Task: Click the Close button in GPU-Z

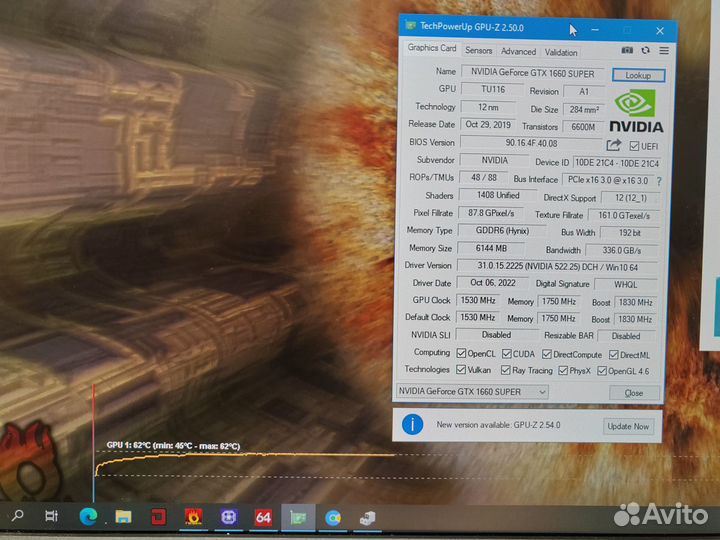Action: pos(634,393)
